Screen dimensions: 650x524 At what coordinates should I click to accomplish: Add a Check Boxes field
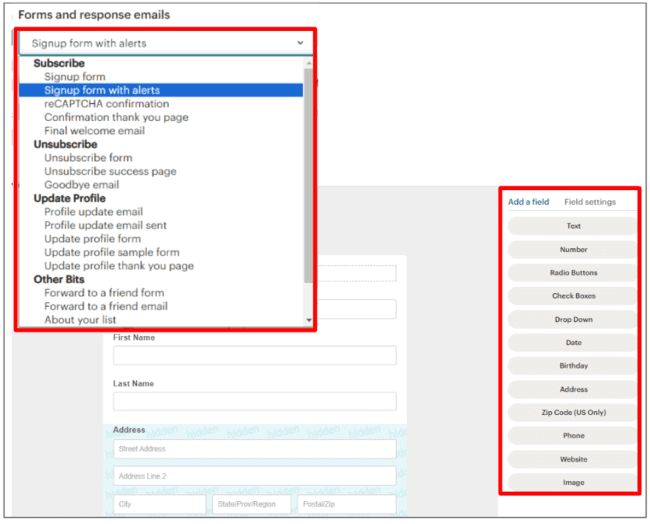(x=573, y=296)
